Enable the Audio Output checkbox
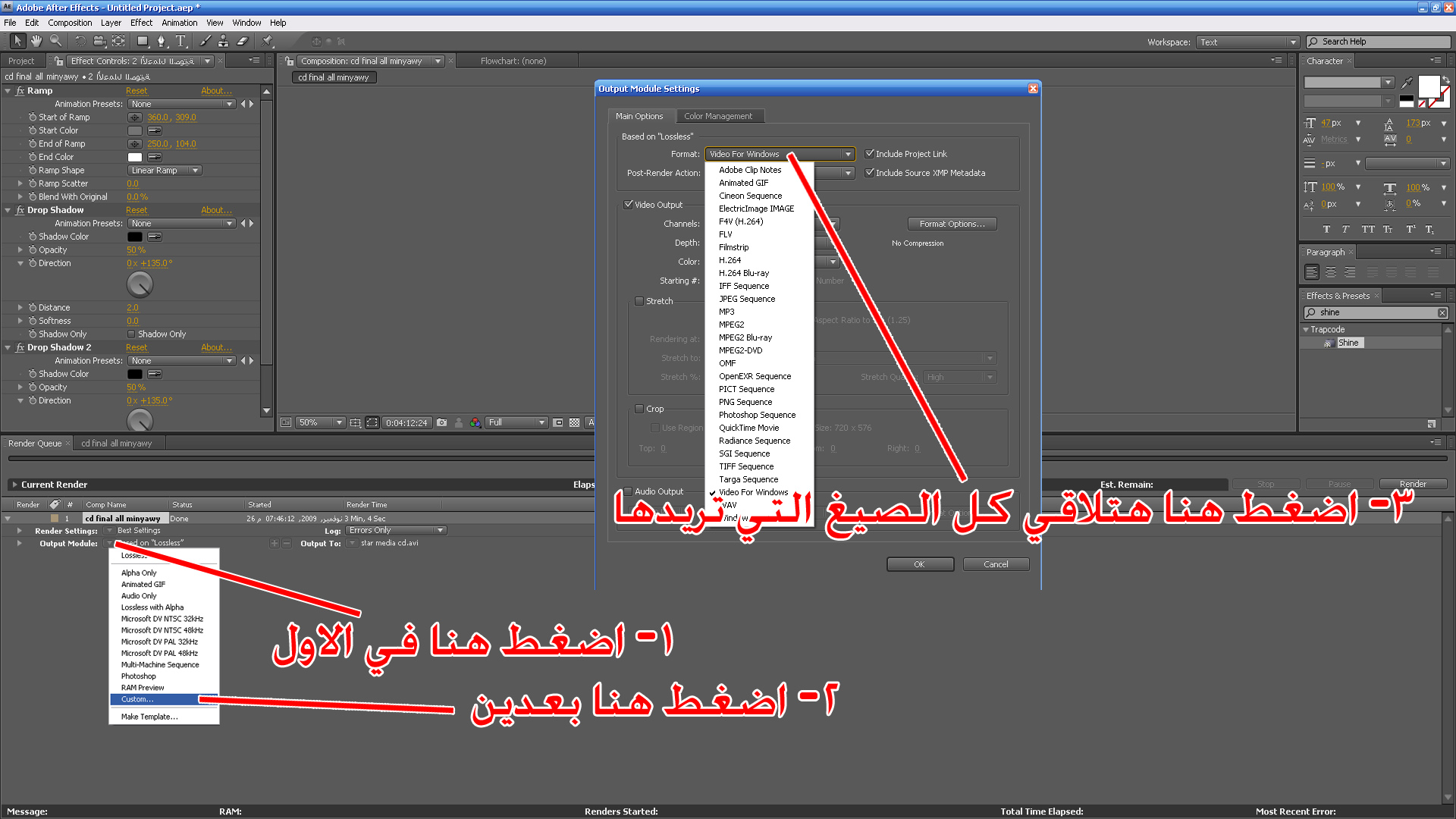The height and width of the screenshot is (819, 1456). point(628,491)
